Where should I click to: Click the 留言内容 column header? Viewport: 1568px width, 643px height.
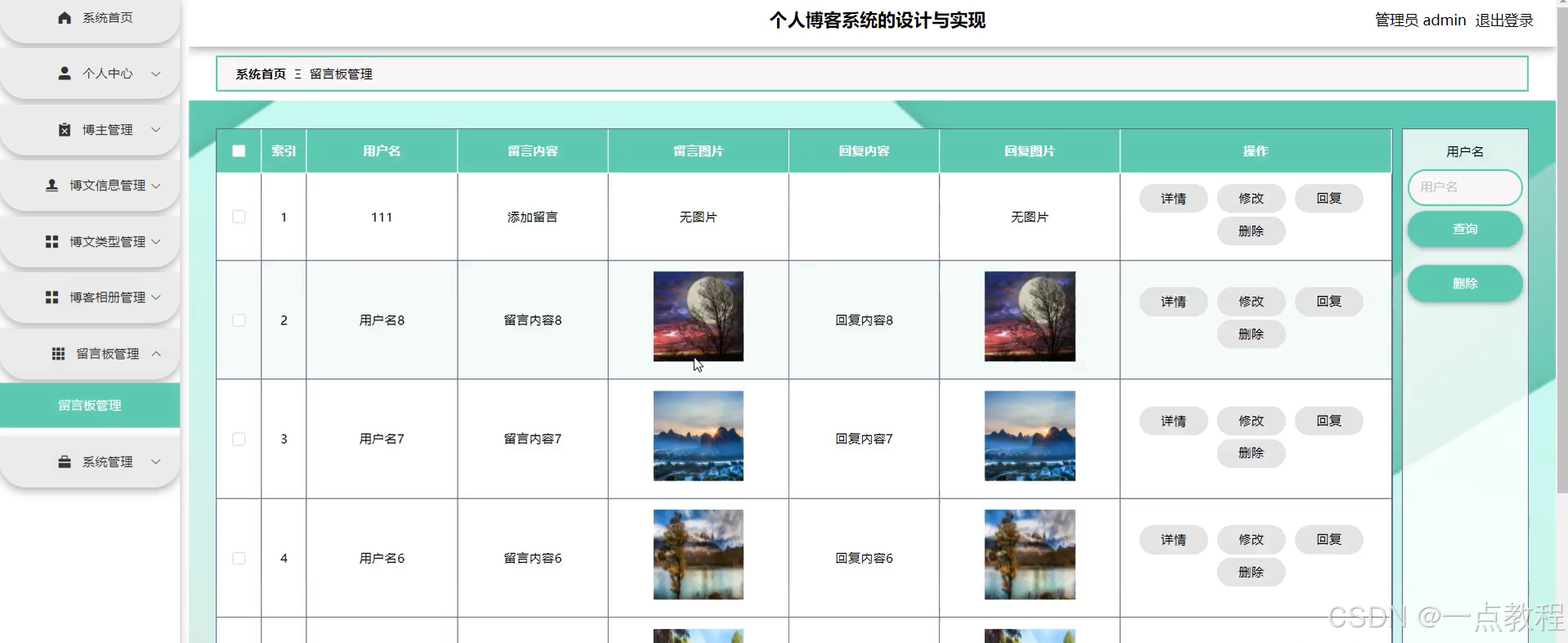(x=533, y=151)
